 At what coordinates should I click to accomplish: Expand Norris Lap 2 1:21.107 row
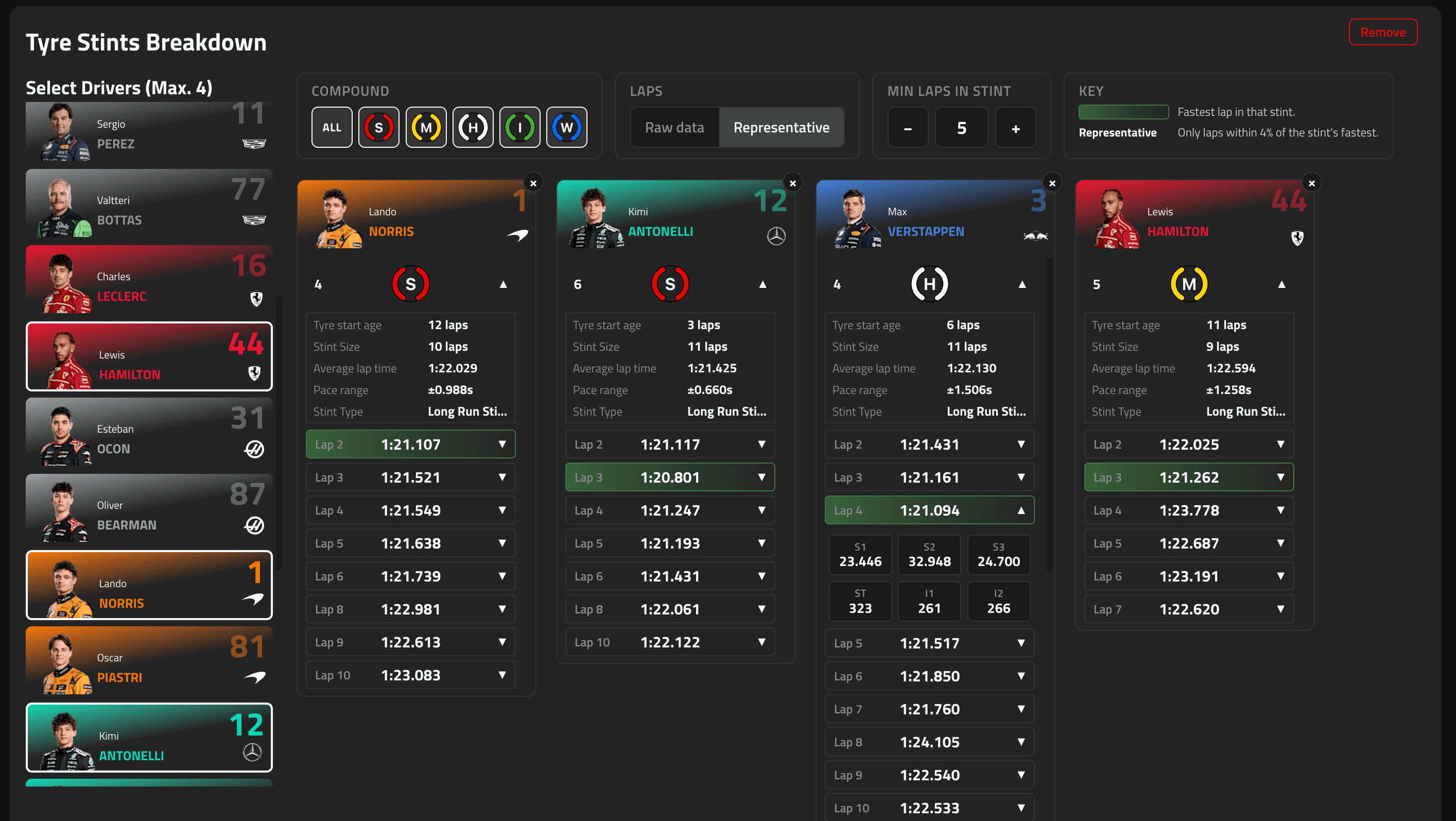click(x=410, y=444)
